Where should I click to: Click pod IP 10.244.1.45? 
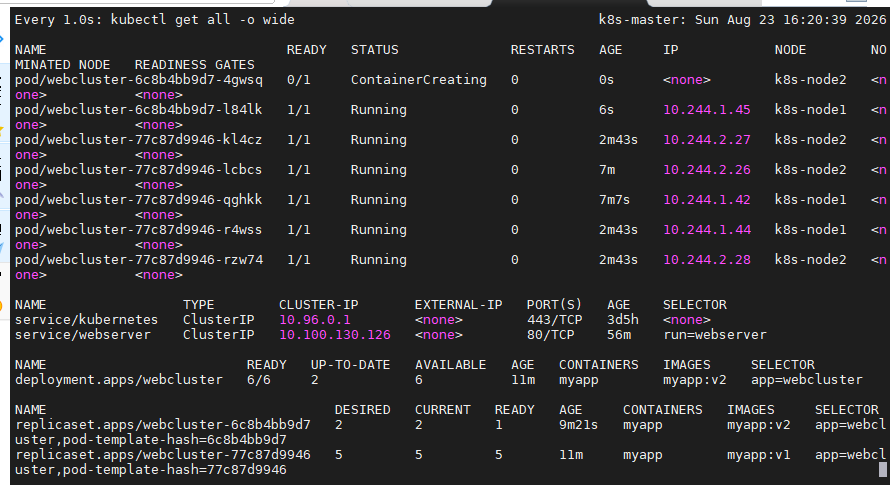(707, 110)
